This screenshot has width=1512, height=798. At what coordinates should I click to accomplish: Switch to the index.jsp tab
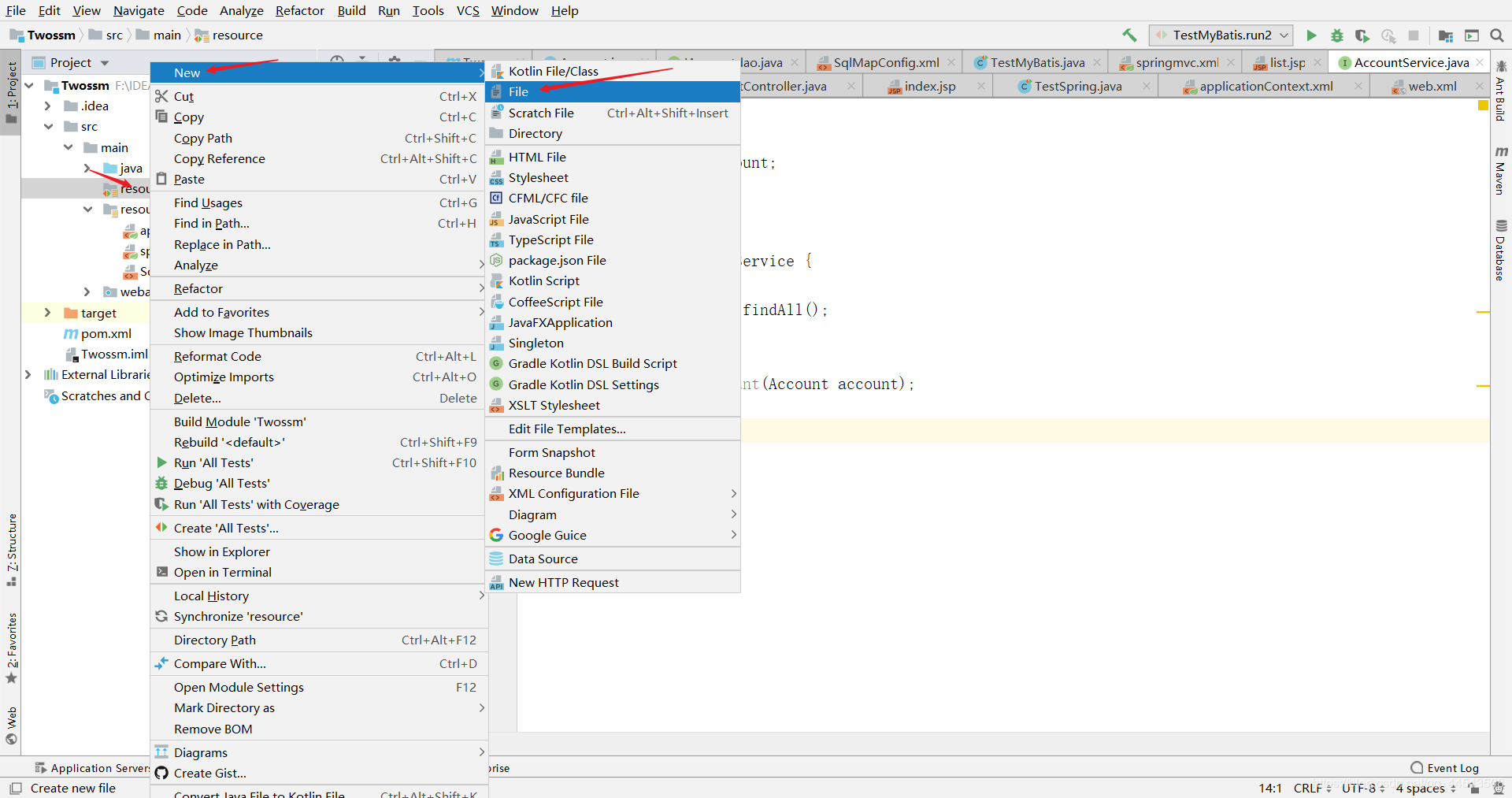coord(929,87)
